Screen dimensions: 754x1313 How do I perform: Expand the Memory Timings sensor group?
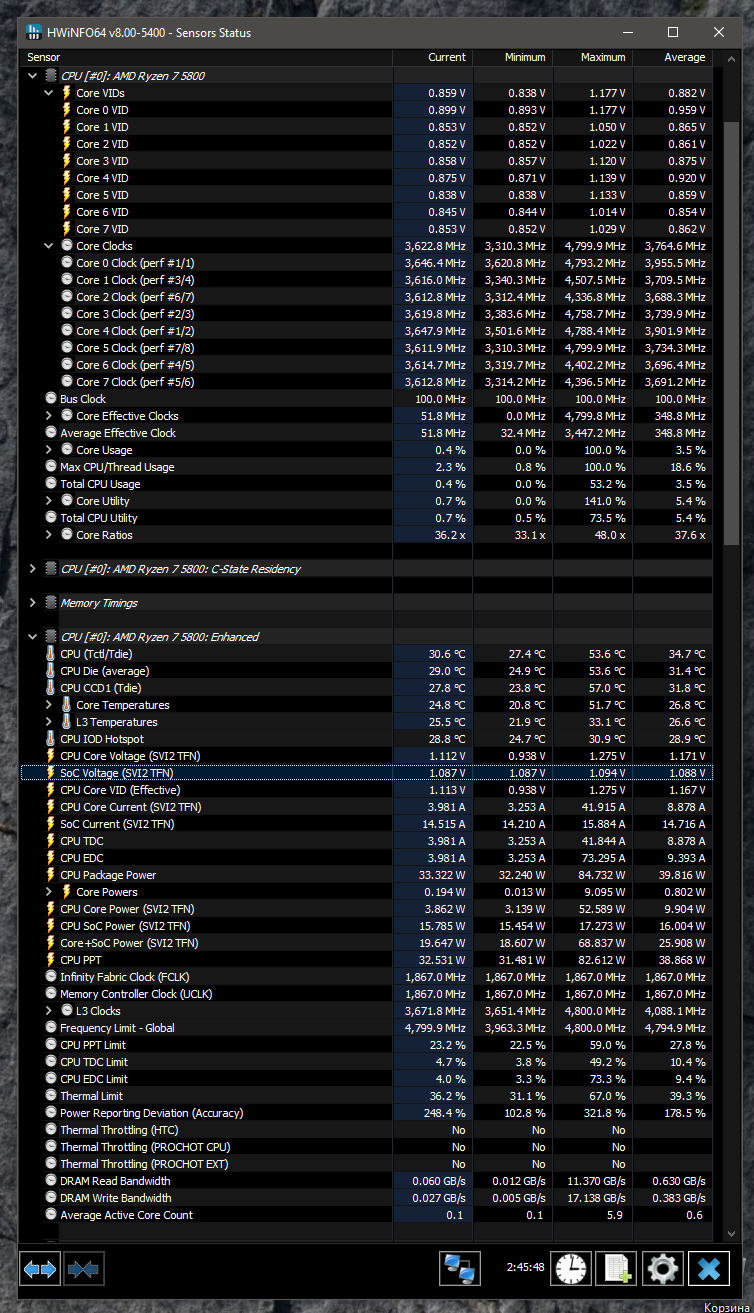[32, 603]
